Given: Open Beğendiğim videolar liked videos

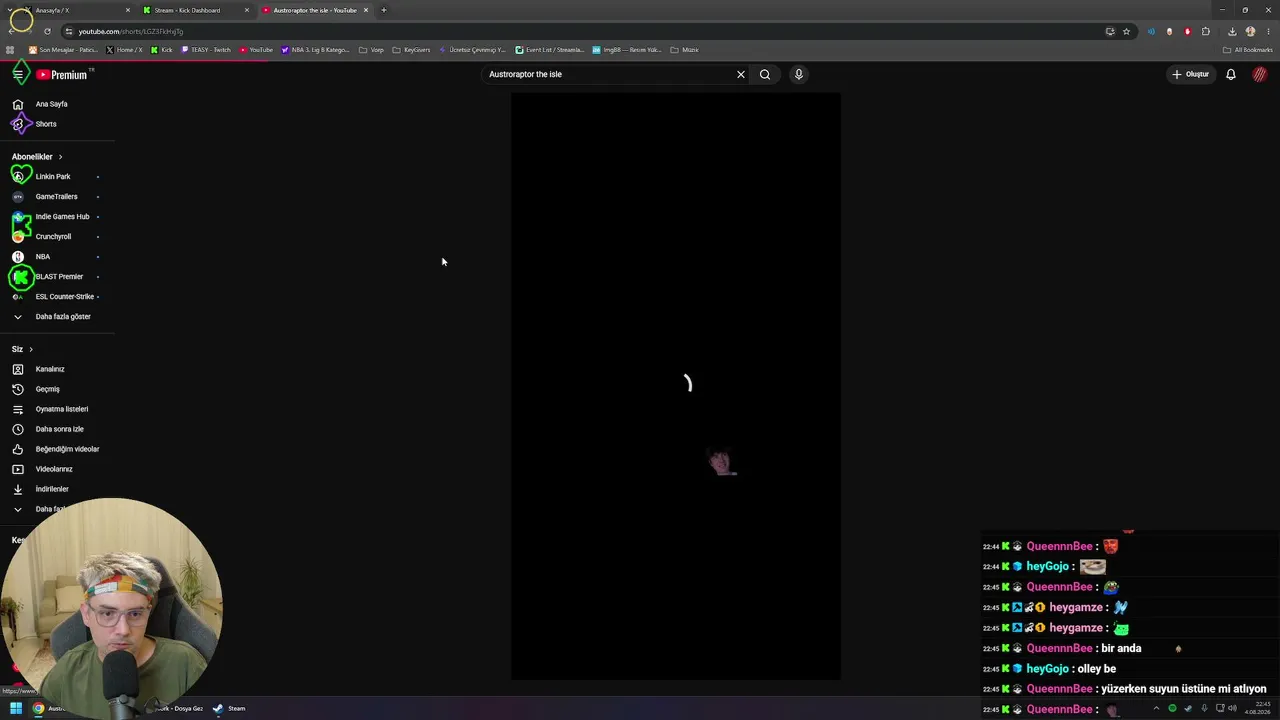Looking at the screenshot, I should pyautogui.click(x=67, y=449).
